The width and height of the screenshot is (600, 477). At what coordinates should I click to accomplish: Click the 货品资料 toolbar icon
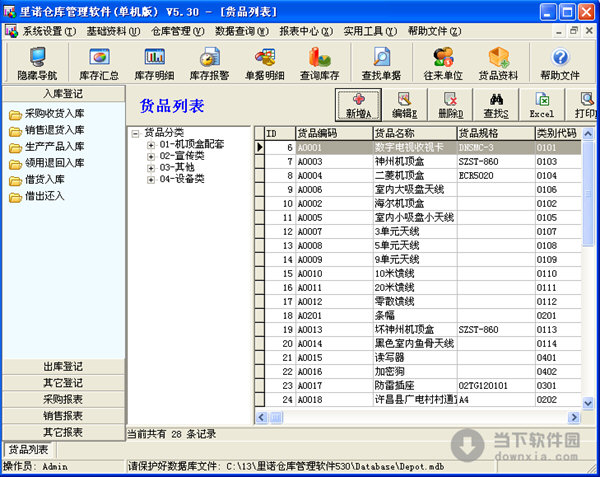pos(498,64)
